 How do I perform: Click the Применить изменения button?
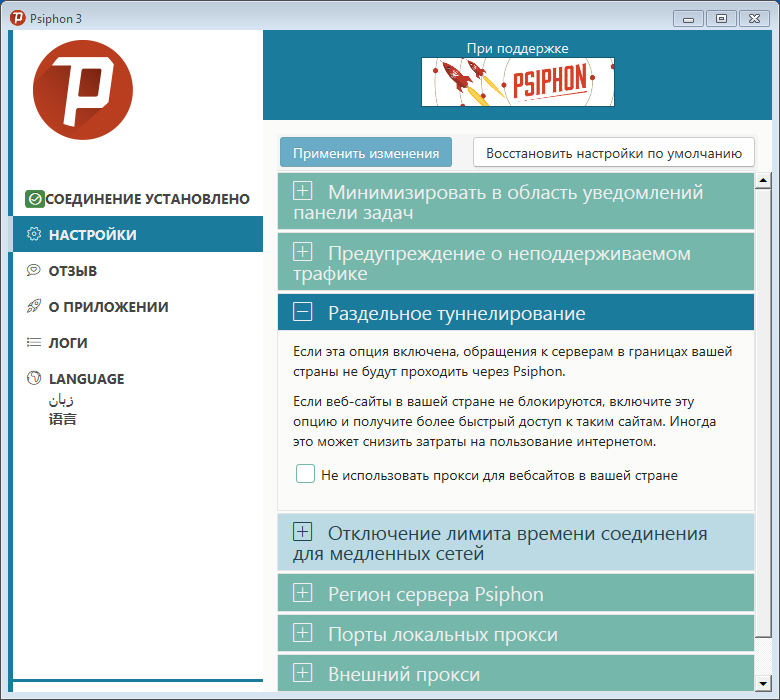click(x=366, y=153)
